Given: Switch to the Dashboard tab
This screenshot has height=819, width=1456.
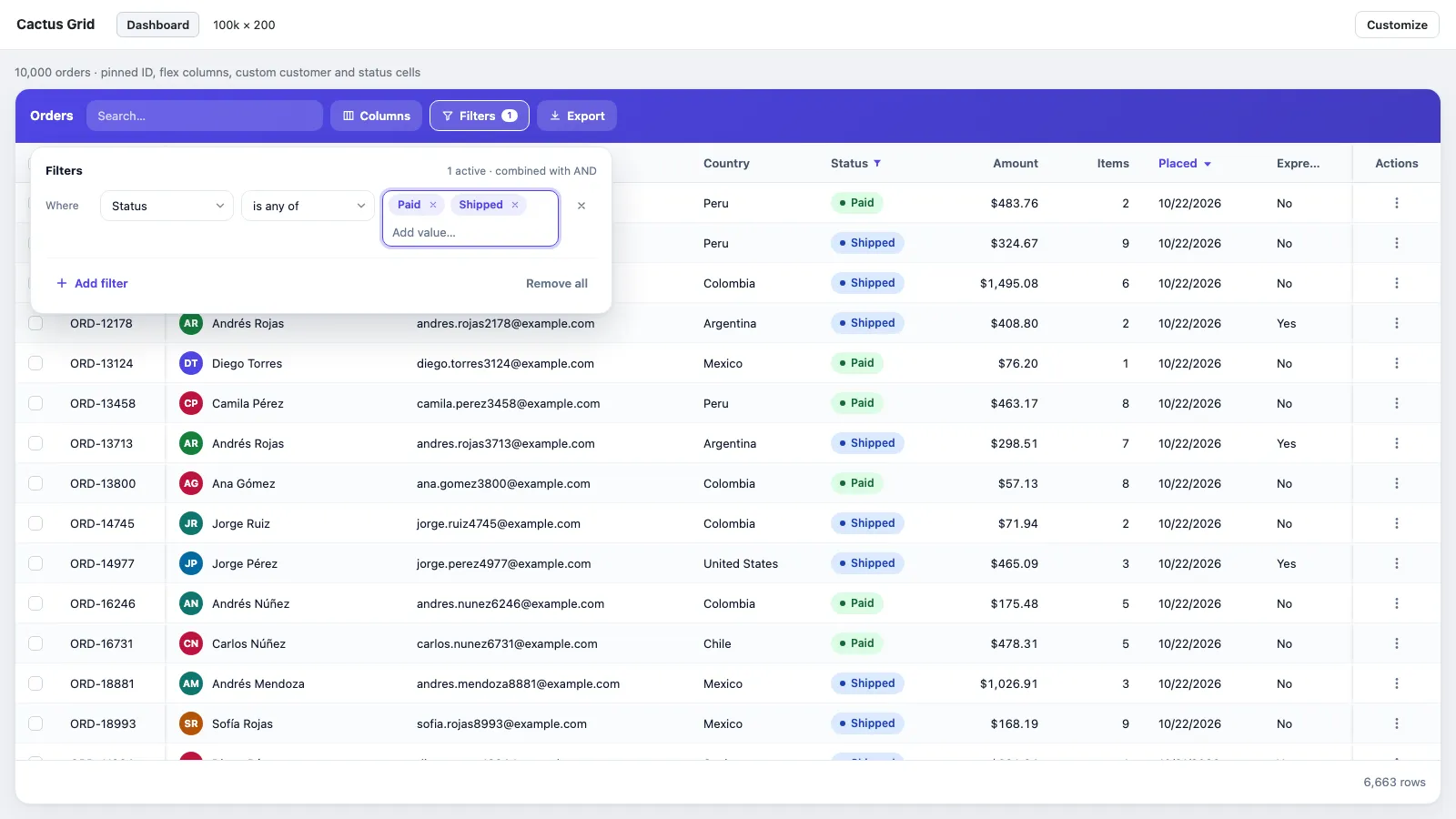Looking at the screenshot, I should pyautogui.click(x=158, y=25).
